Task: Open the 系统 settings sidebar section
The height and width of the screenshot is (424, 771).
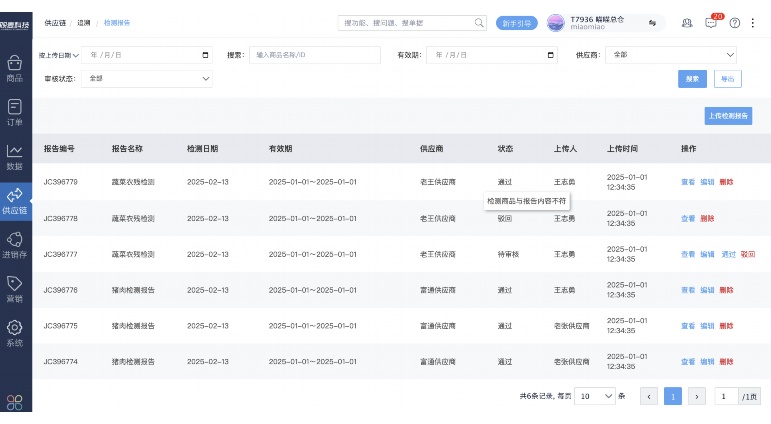Action: (x=15, y=333)
